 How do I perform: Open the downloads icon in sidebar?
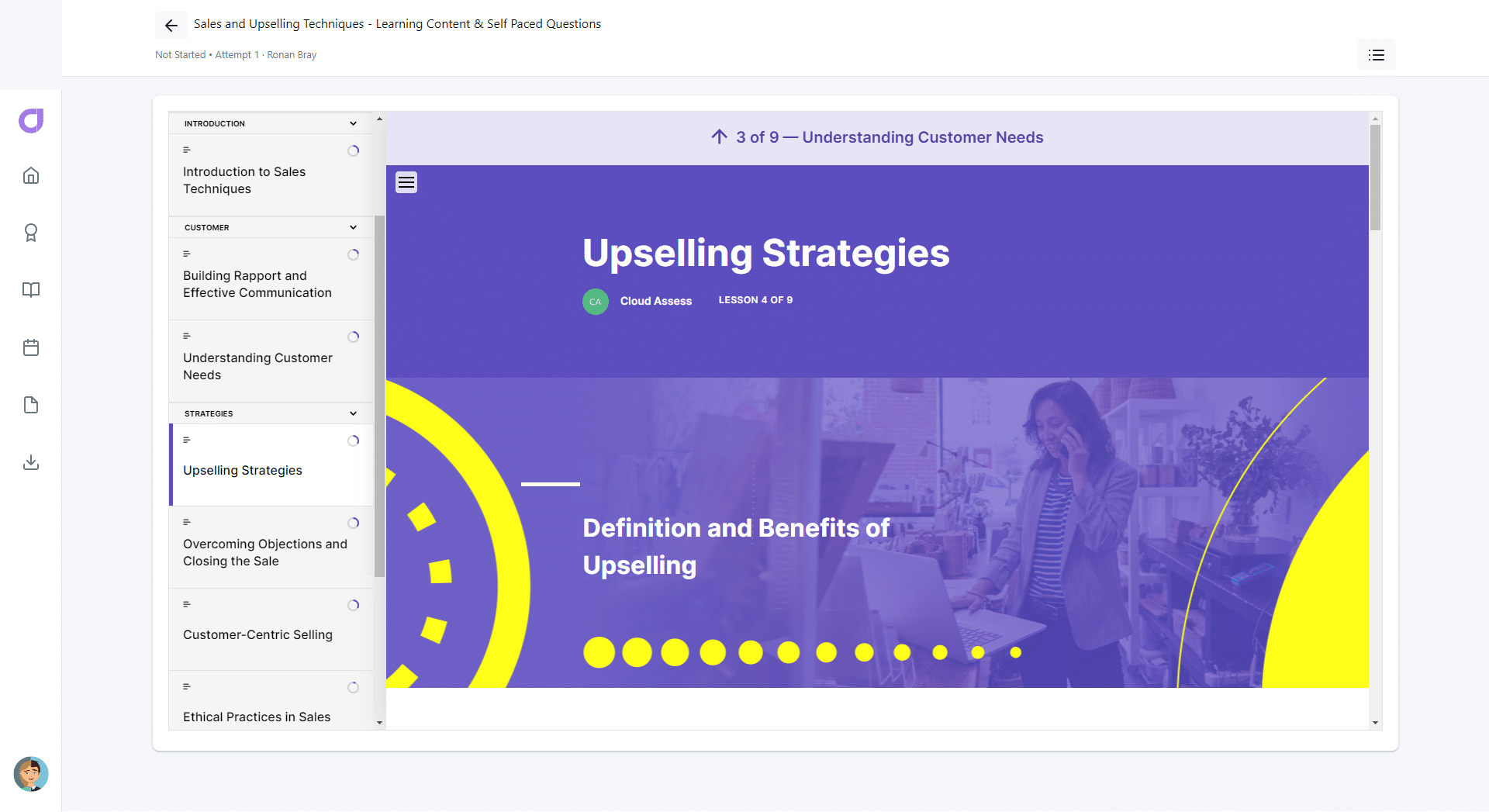coord(31,462)
